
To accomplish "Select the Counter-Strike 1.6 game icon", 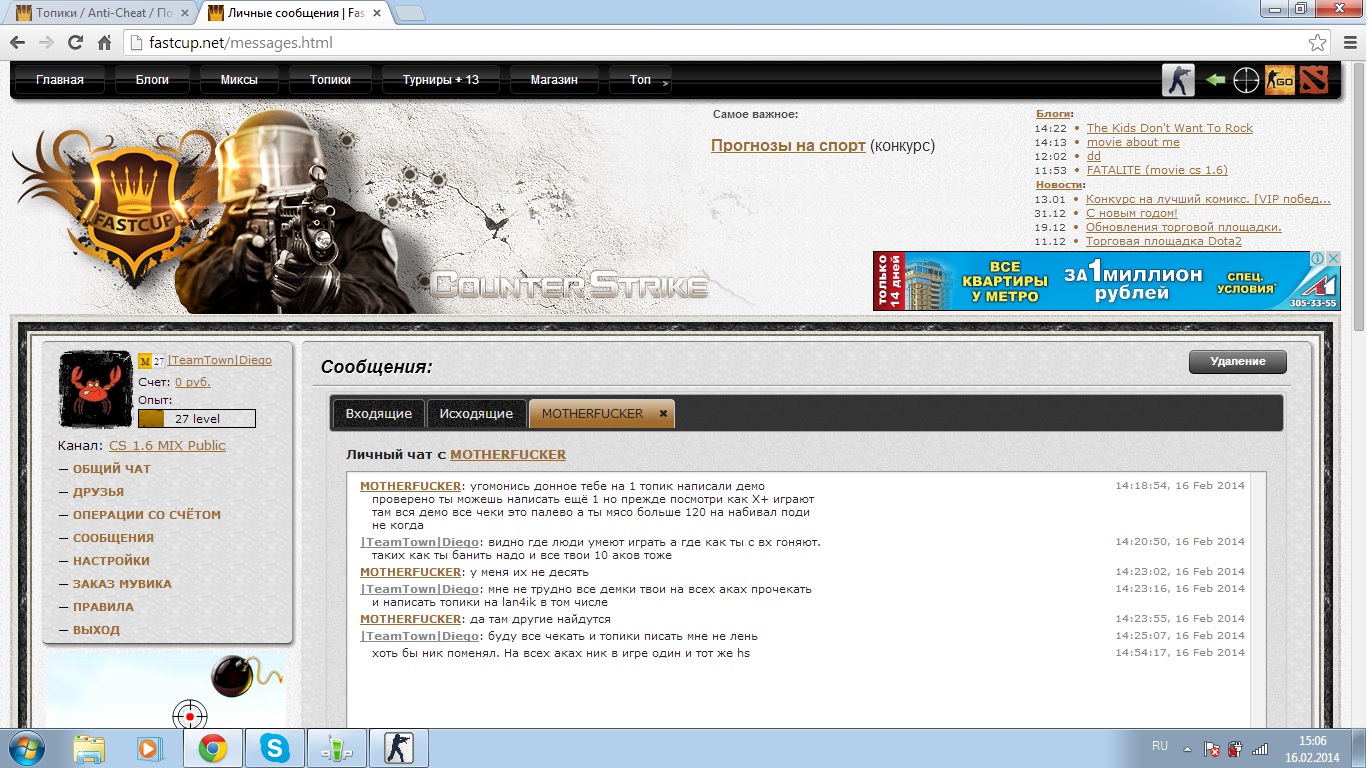I will 1178,80.
